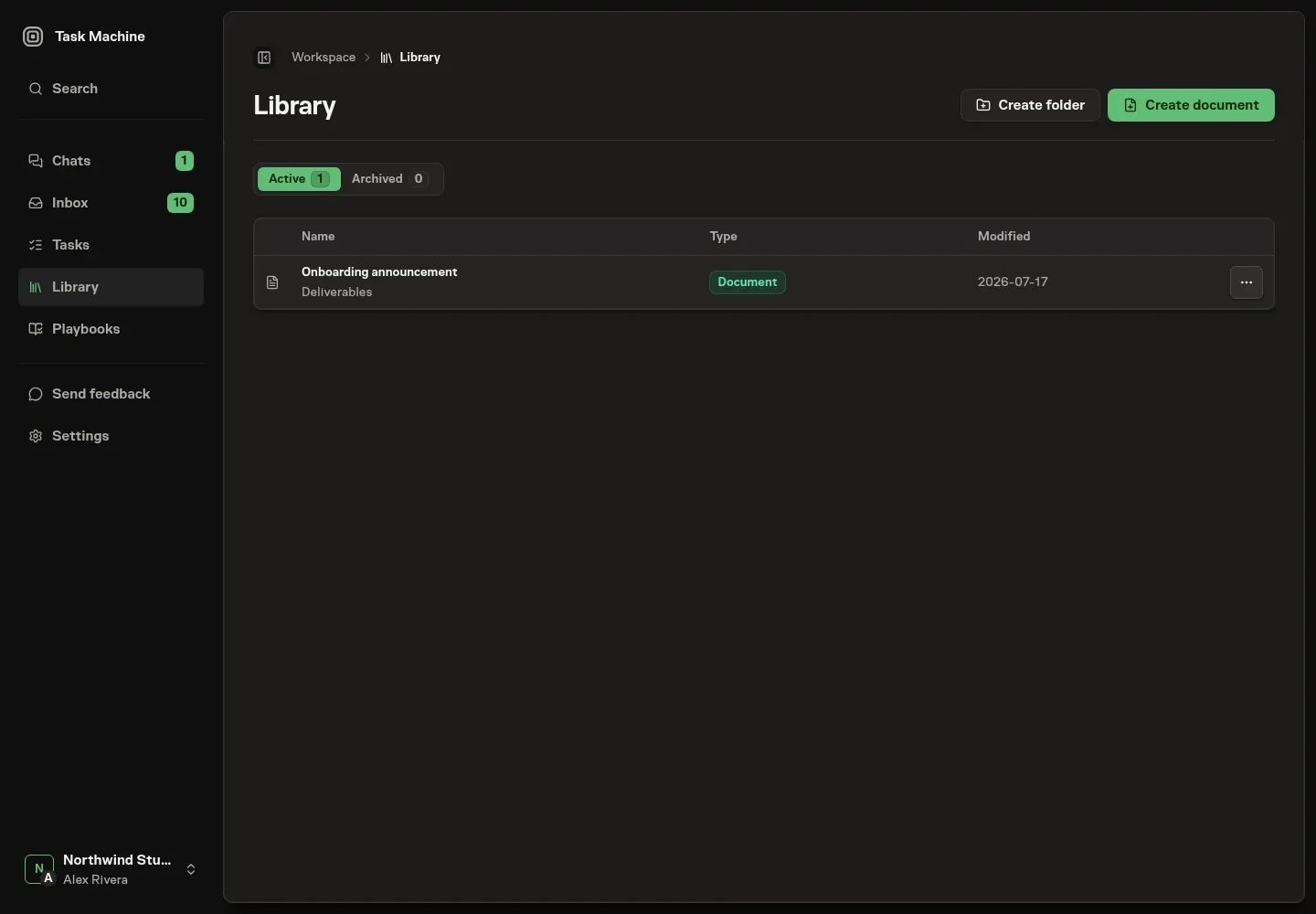Click the Create document button
The image size is (1316, 914).
(x=1191, y=105)
